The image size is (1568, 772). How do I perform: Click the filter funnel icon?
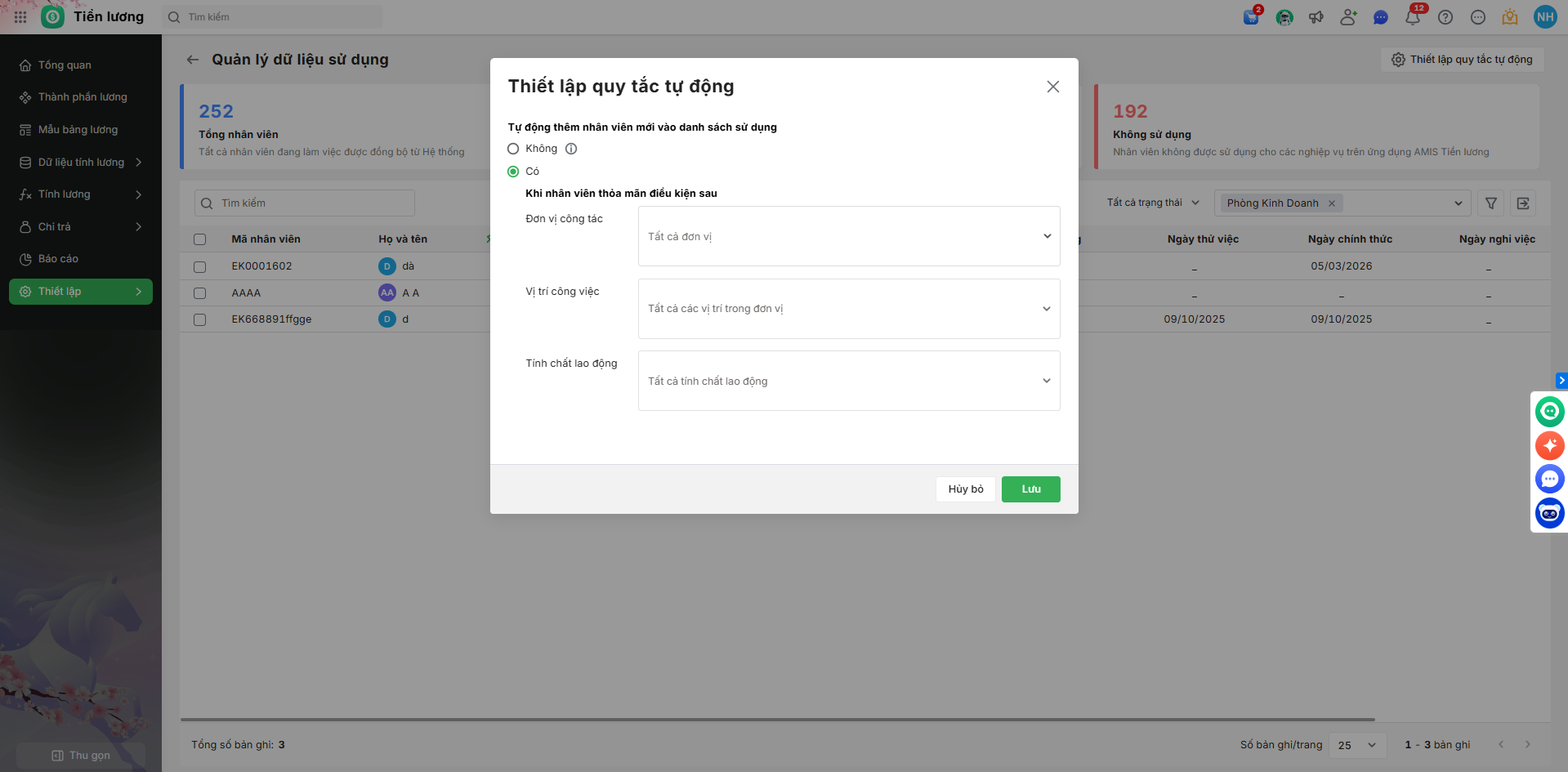click(1491, 203)
